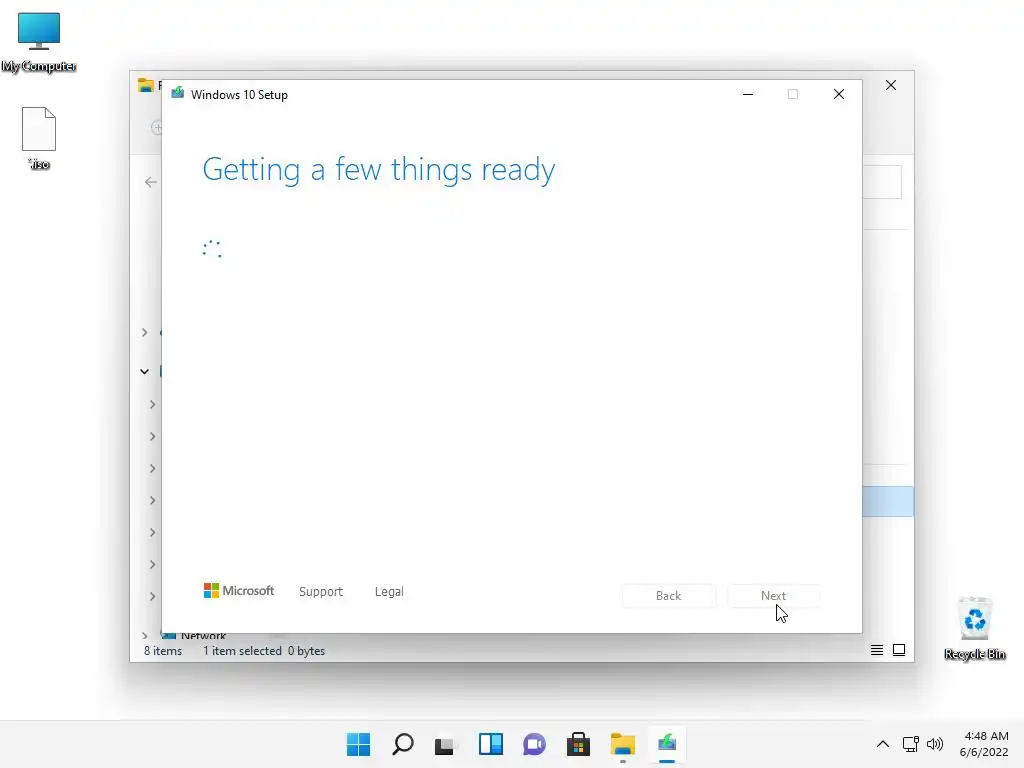Select the iso file on desktop

click(39, 138)
